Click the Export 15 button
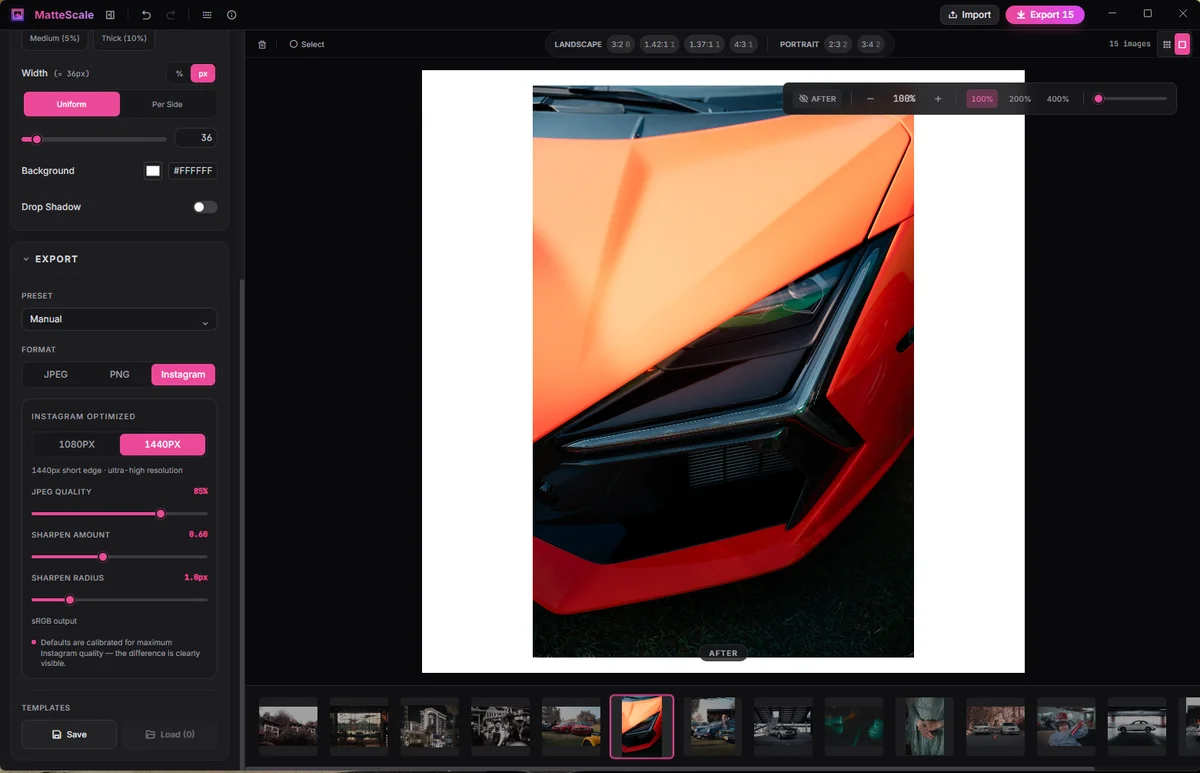 [1045, 15]
